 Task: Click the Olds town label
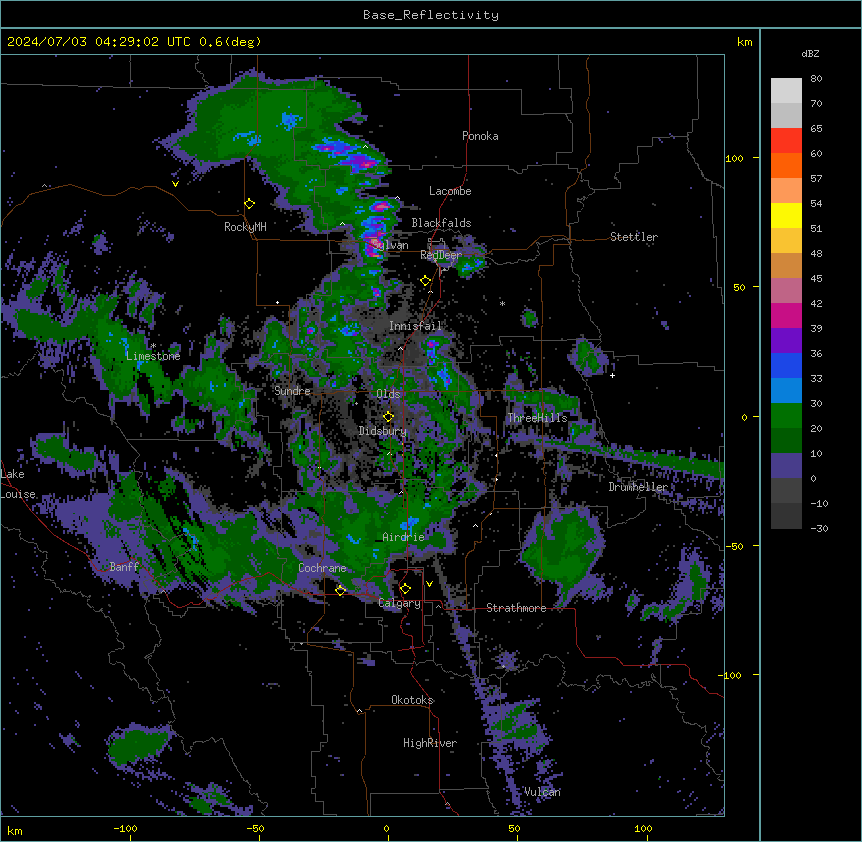click(x=388, y=394)
